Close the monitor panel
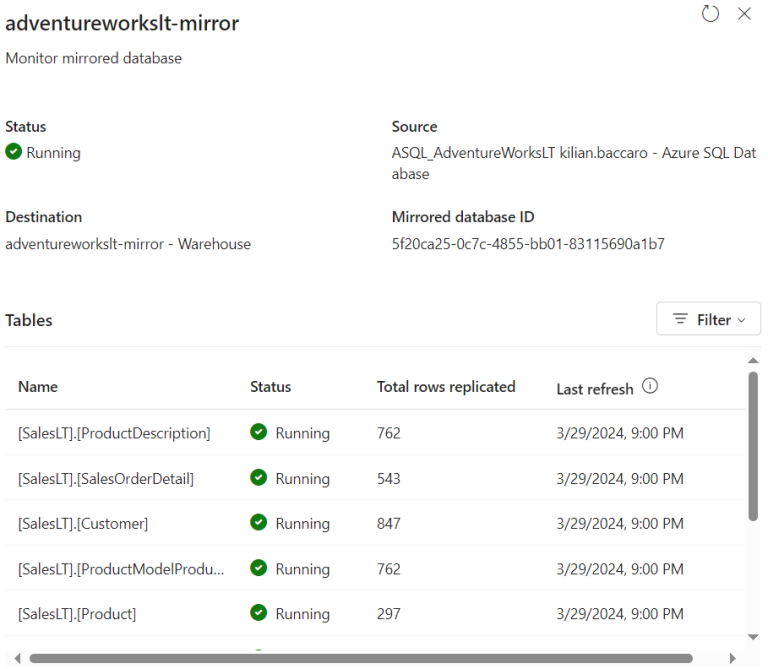768x669 pixels. point(744,14)
